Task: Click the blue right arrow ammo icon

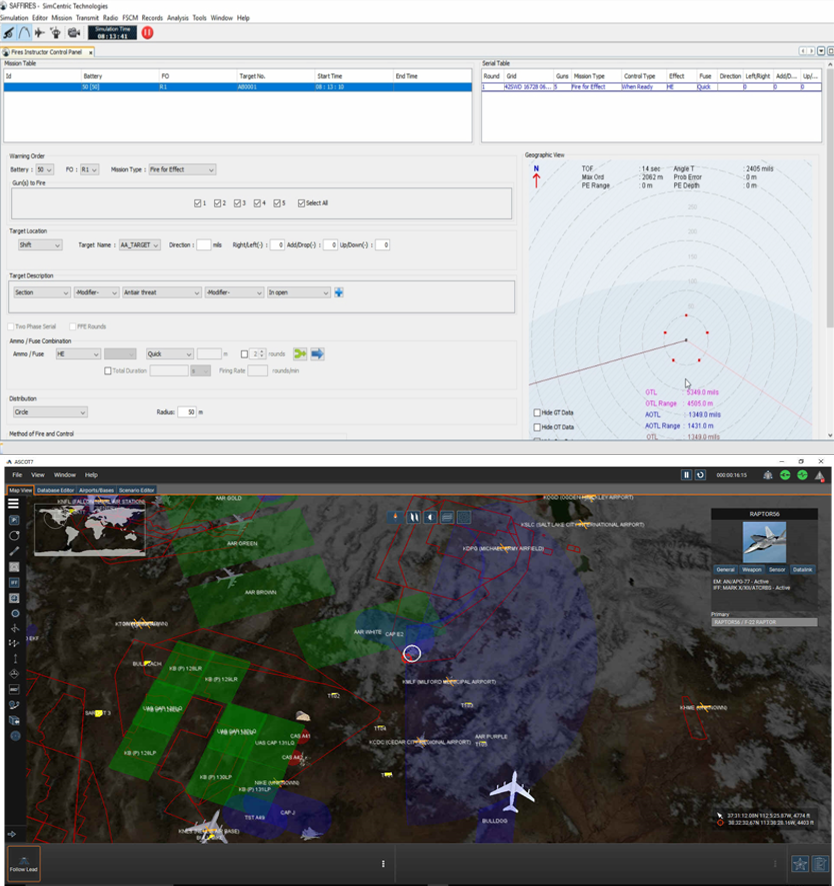Action: pyautogui.click(x=318, y=354)
